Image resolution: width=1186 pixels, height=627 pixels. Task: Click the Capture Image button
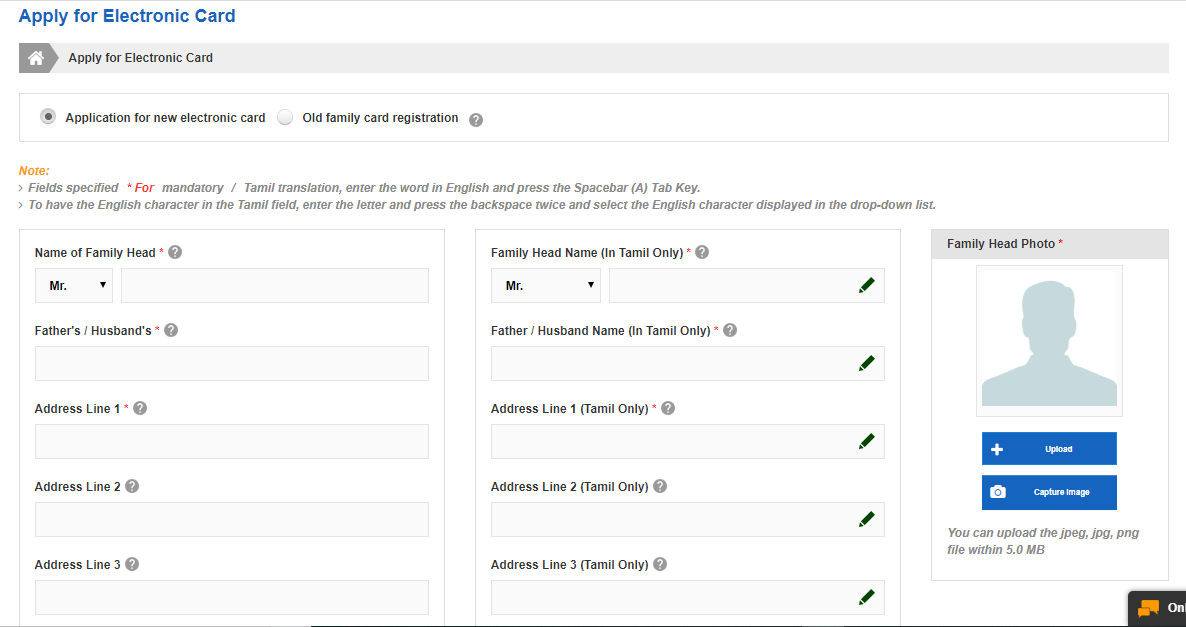[1049, 492]
